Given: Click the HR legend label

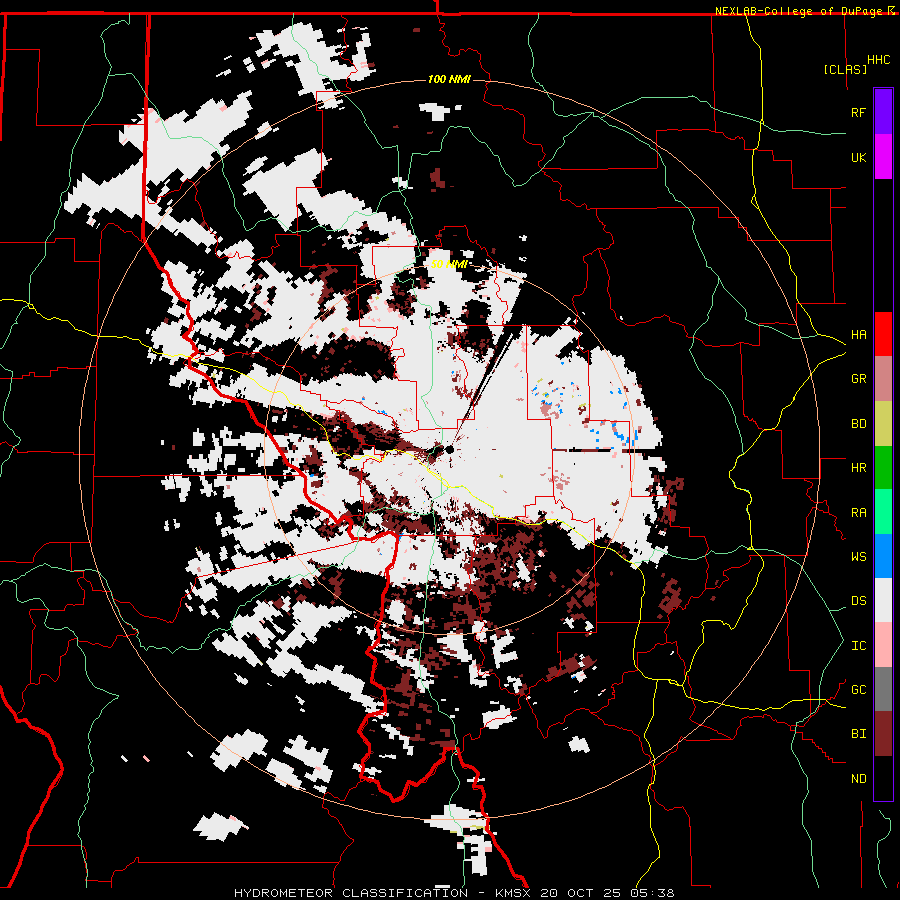Looking at the screenshot, I should click(858, 468).
